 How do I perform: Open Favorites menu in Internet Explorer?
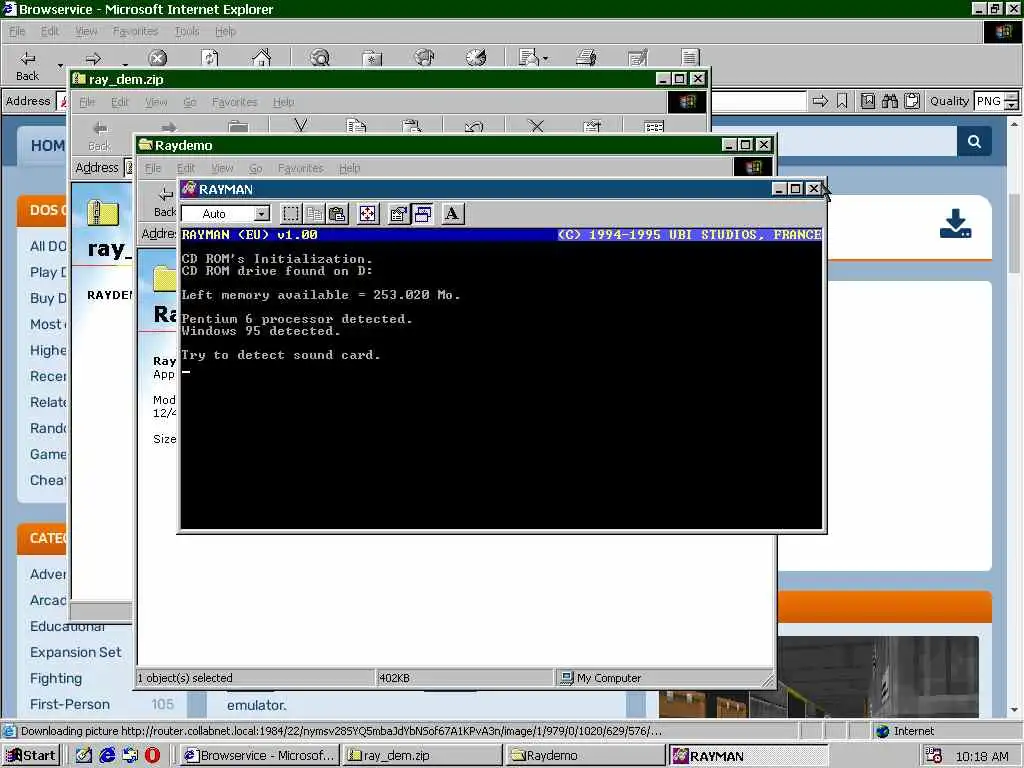point(135,31)
